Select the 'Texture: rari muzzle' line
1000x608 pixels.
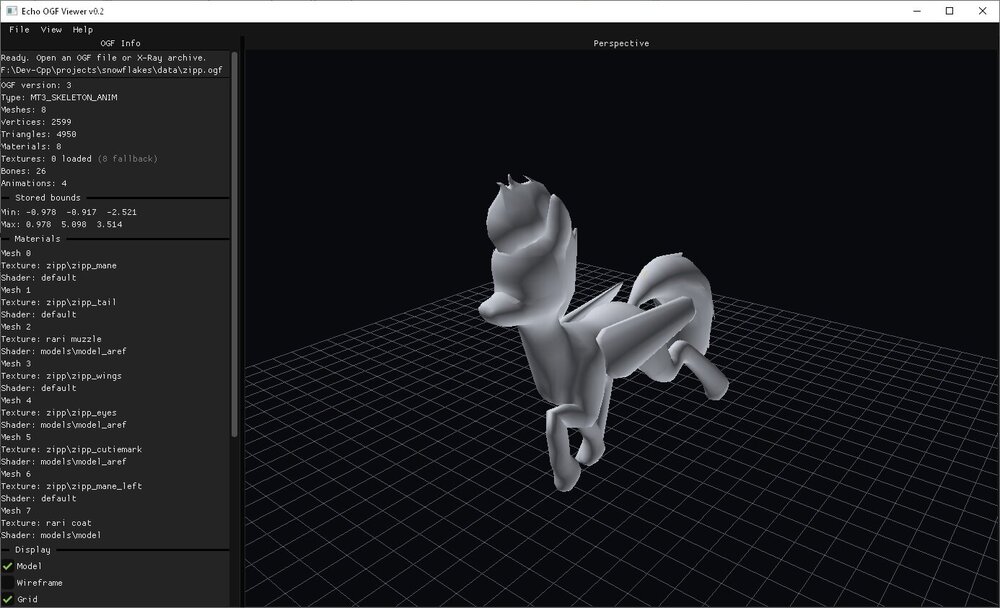51,339
